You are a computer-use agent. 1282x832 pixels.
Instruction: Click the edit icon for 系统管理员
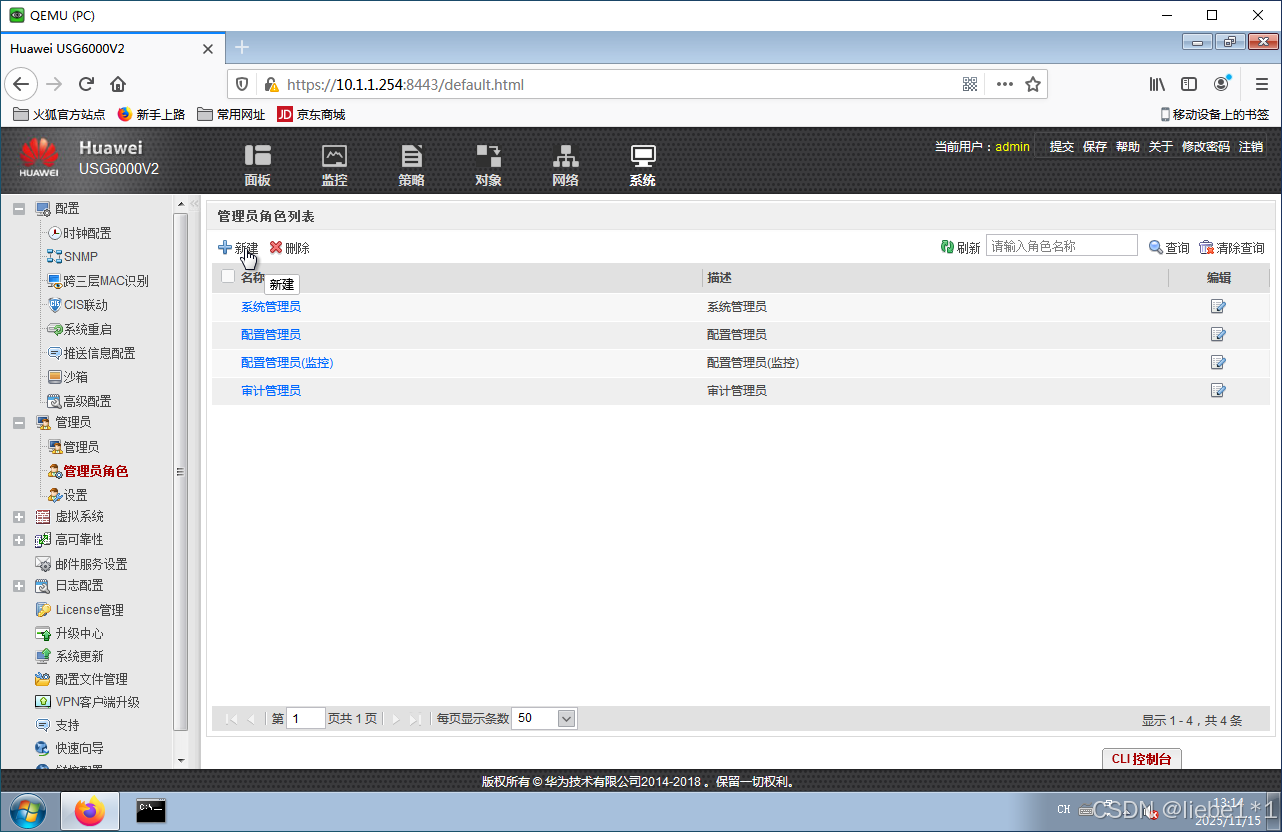pyautogui.click(x=1218, y=306)
